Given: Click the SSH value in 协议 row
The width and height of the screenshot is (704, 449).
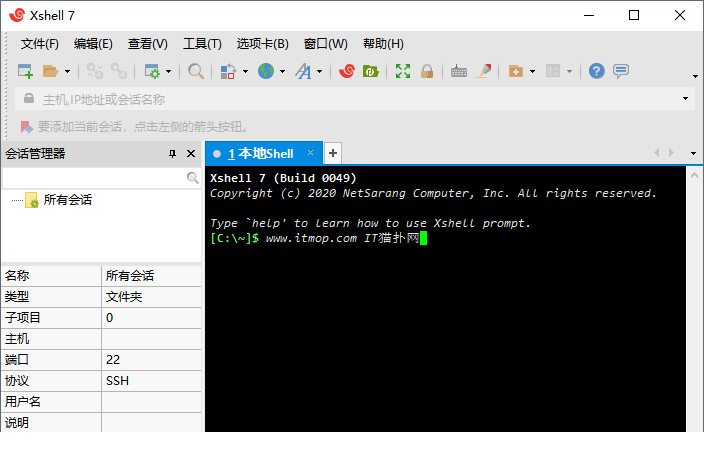Looking at the screenshot, I should pyautogui.click(x=117, y=381).
